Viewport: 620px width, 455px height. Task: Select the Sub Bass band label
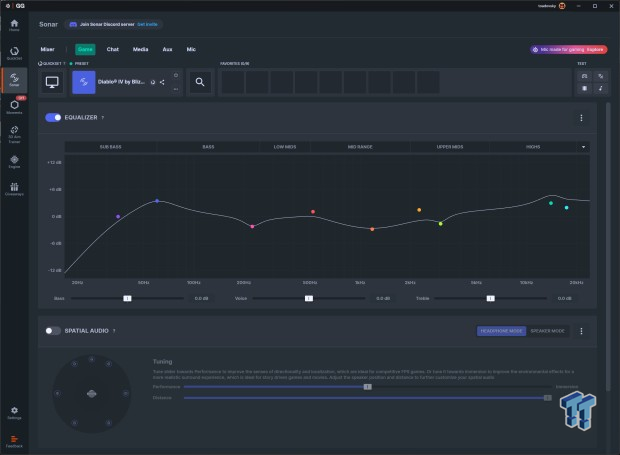pos(110,147)
